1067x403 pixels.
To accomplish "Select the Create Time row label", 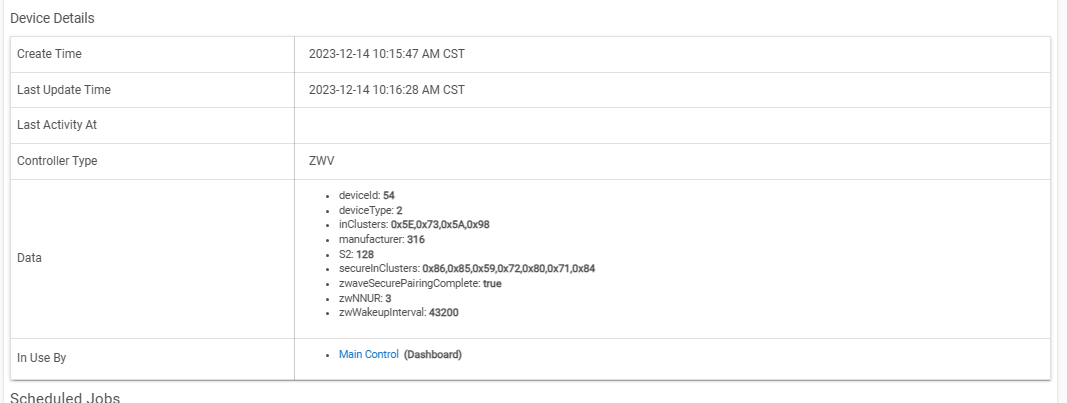I will pos(50,54).
